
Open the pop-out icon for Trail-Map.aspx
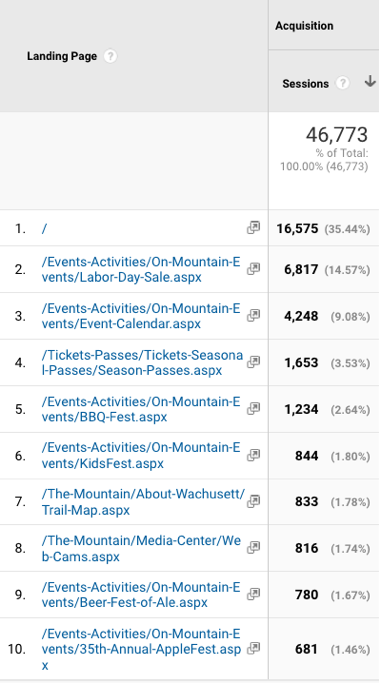click(x=254, y=501)
